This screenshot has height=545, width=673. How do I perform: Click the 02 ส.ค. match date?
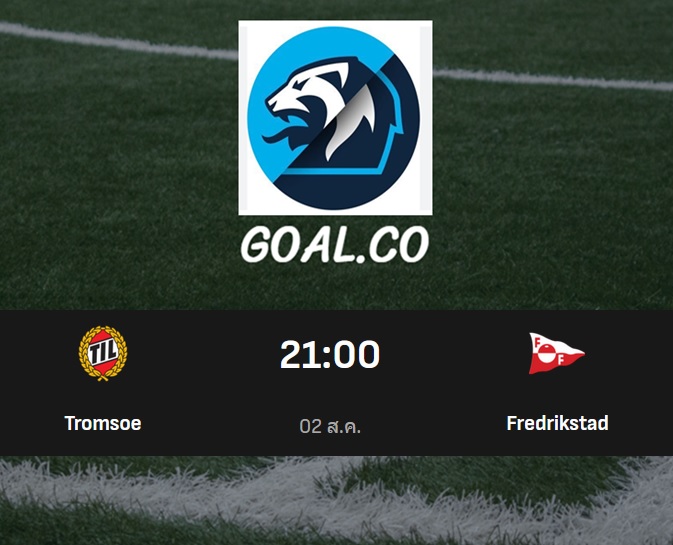(330, 426)
